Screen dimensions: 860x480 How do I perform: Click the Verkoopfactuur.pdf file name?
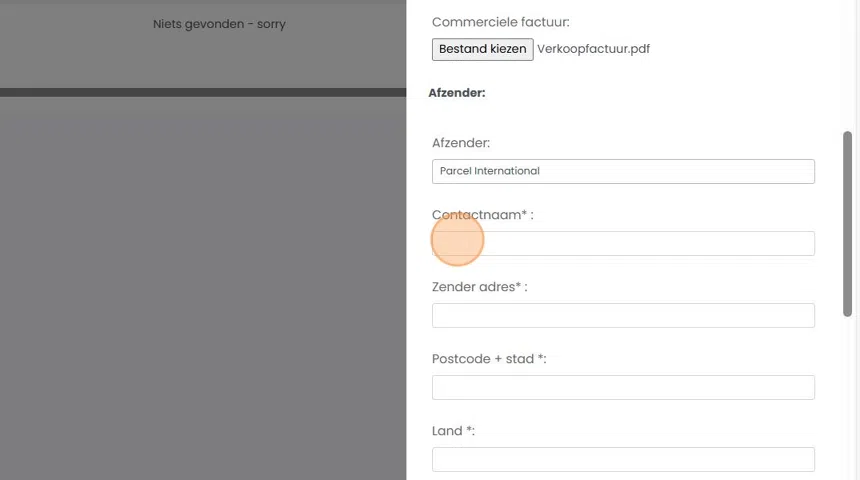[593, 49]
